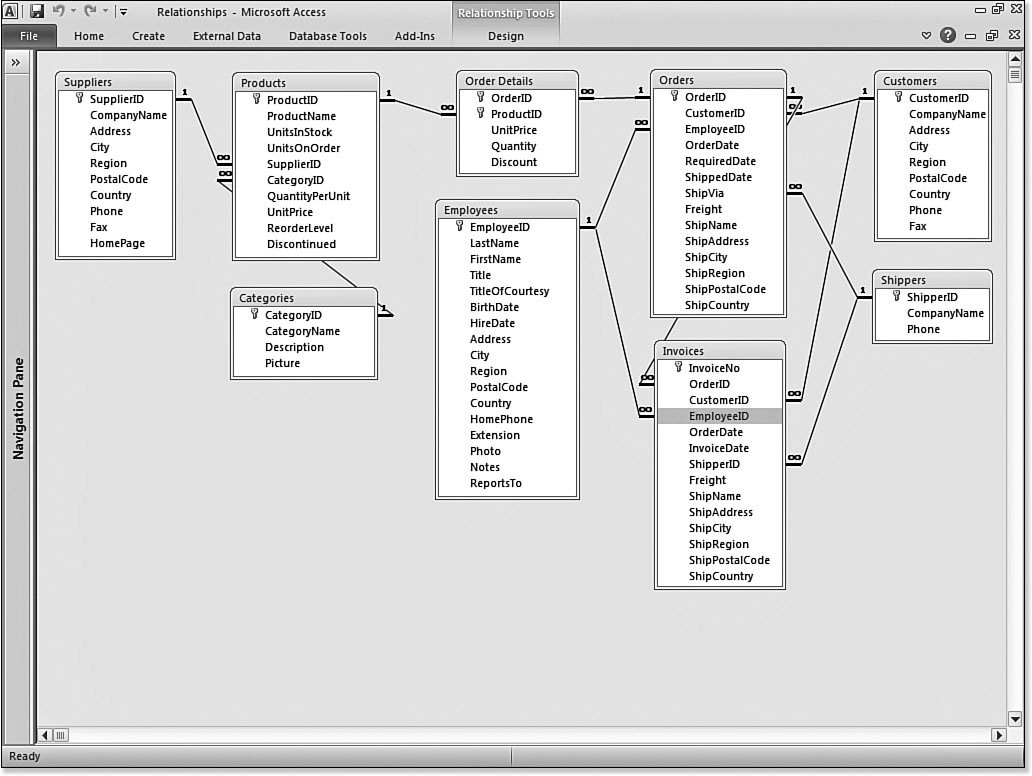Open the Customize Quick Access Toolbar dropdown
The image size is (1032, 776).
[x=122, y=11]
